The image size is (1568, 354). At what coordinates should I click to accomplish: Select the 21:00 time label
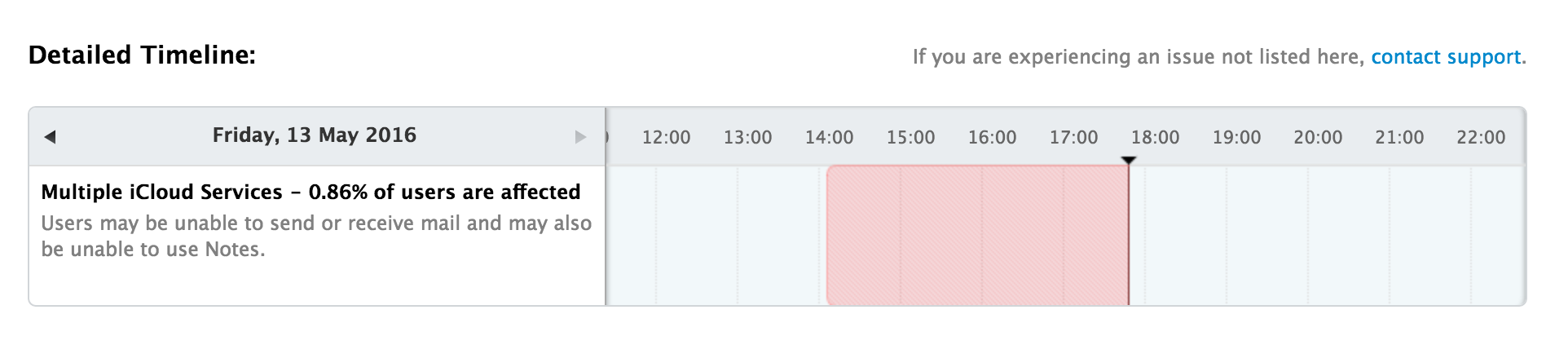tap(1399, 138)
